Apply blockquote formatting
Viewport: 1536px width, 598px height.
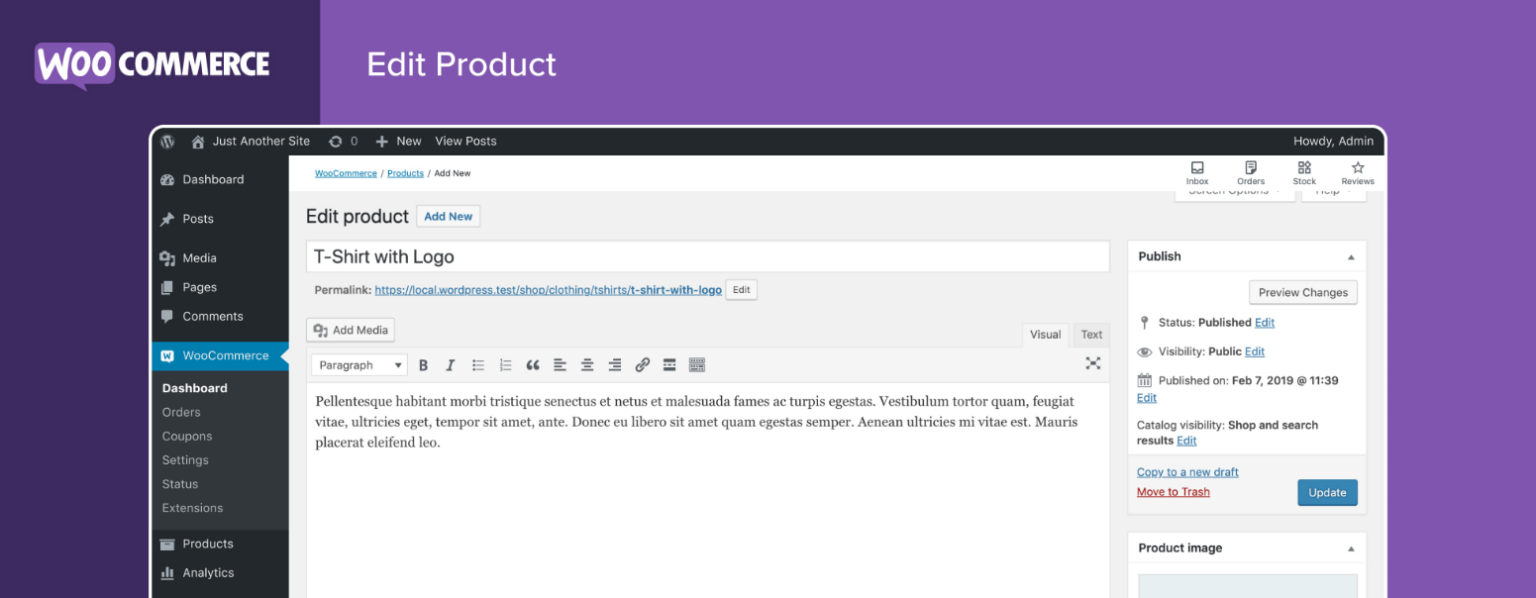point(533,364)
